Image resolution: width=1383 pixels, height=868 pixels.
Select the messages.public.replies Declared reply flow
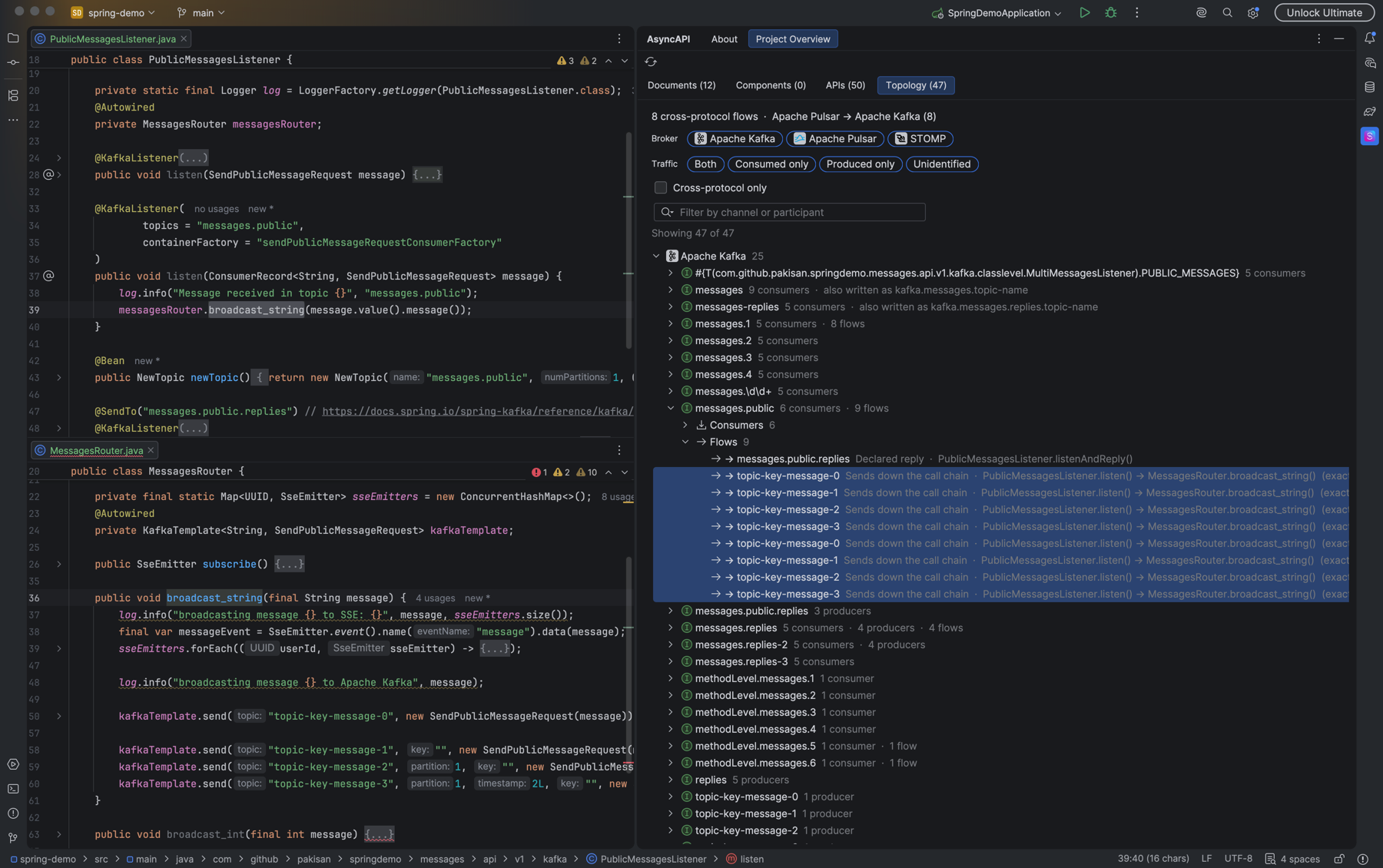(1000, 459)
